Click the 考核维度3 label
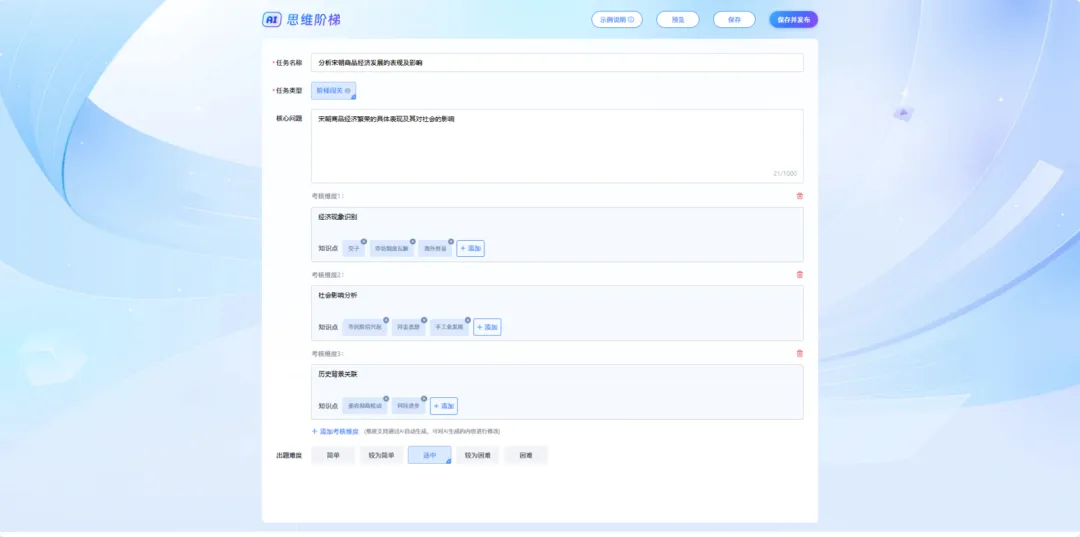 tap(327, 354)
